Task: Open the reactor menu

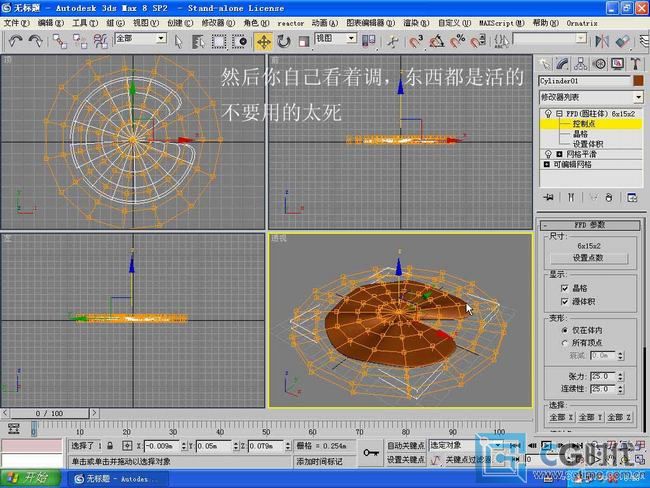Action: coord(291,23)
